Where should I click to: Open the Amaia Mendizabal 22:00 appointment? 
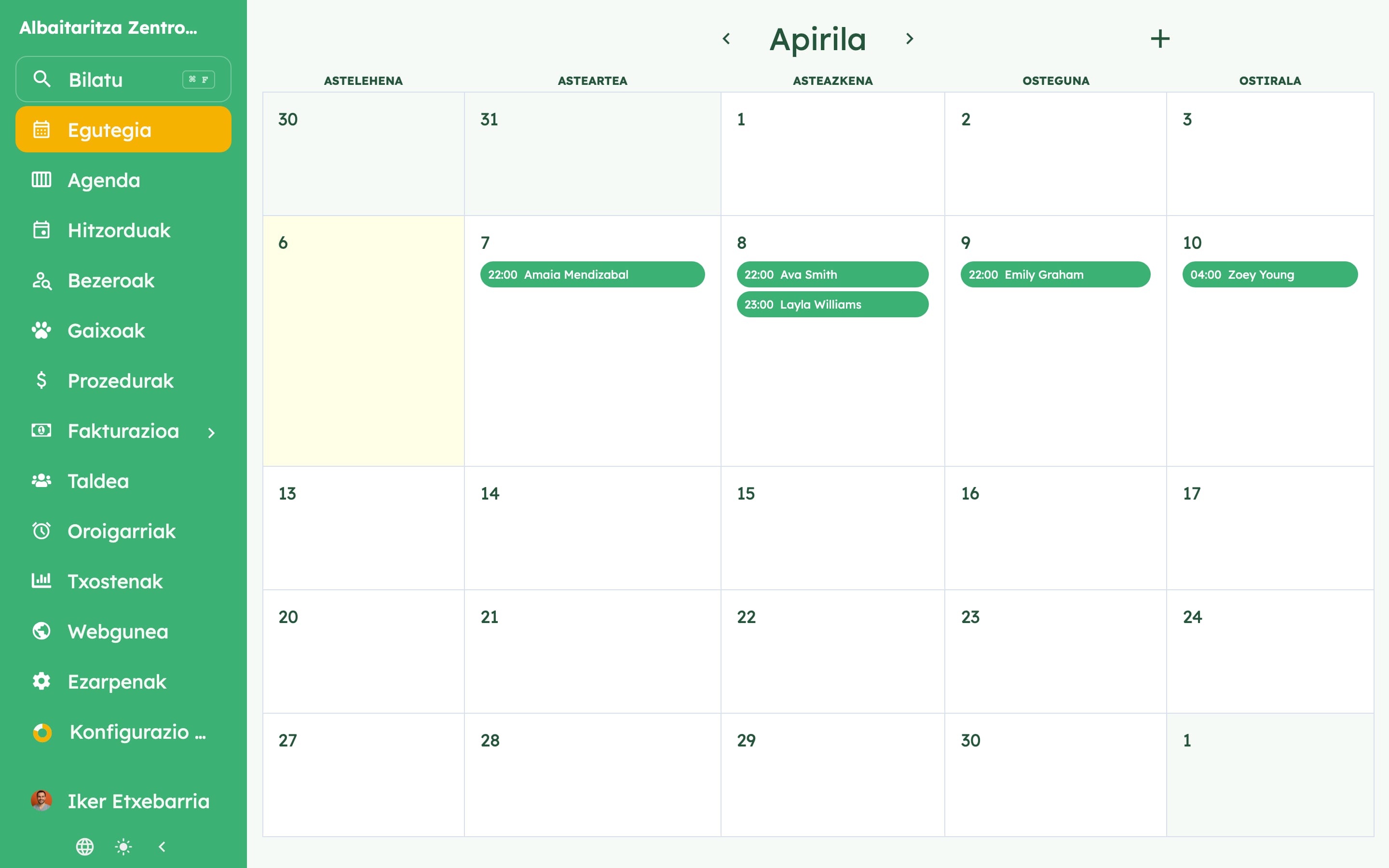point(592,274)
